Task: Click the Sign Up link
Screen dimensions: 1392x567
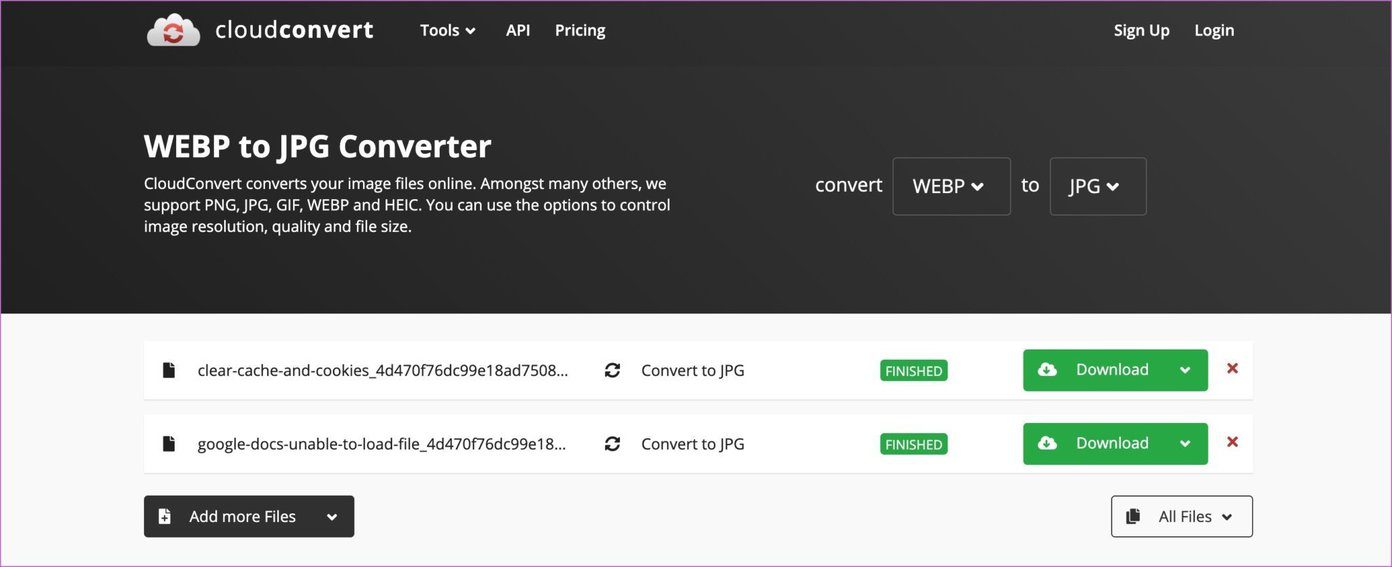Action: [1142, 30]
